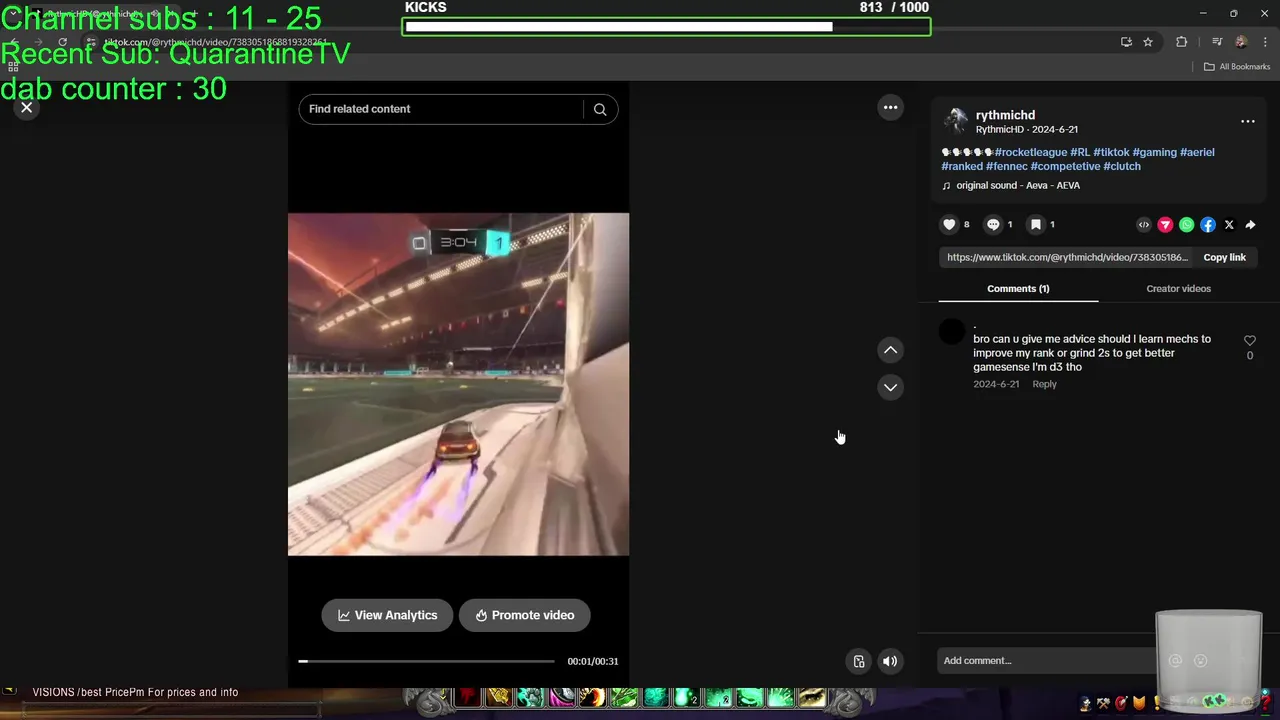The width and height of the screenshot is (1280, 720).
Task: Open the rythmichd username link
Action: [x=1005, y=115]
